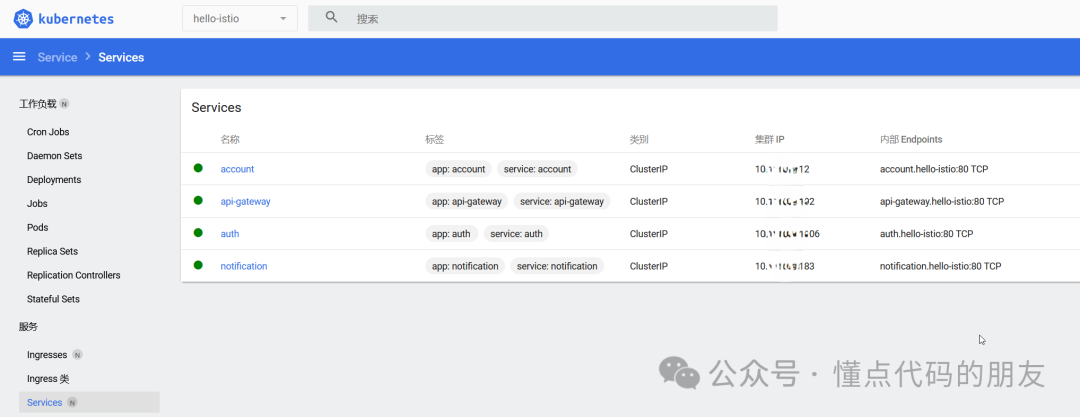The image size is (1080, 417).
Task: Click the N badge beside Ingresses
Action: click(x=78, y=355)
